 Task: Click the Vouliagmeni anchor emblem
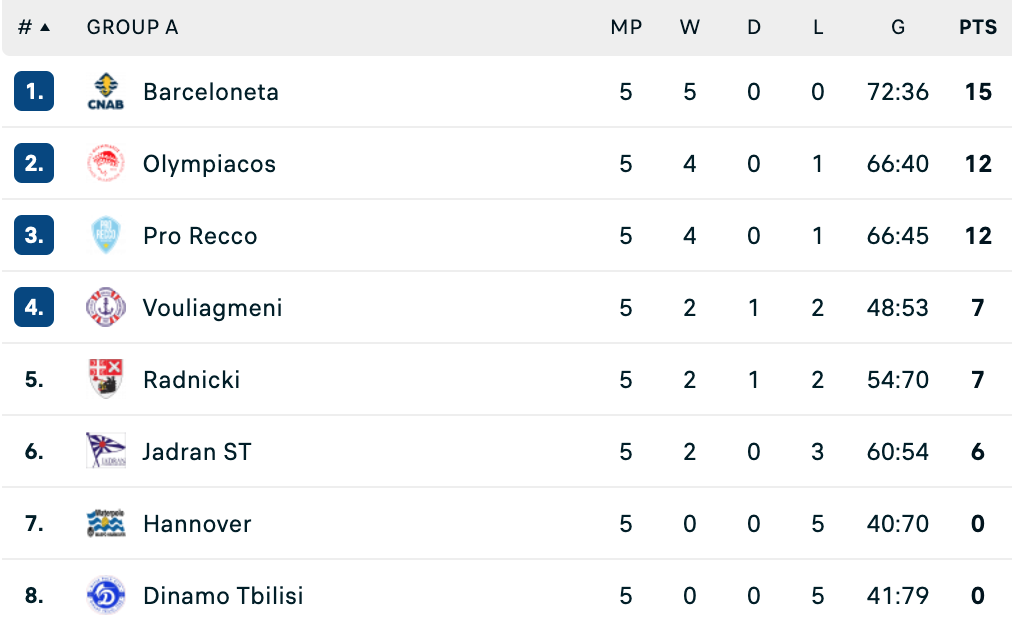106,307
